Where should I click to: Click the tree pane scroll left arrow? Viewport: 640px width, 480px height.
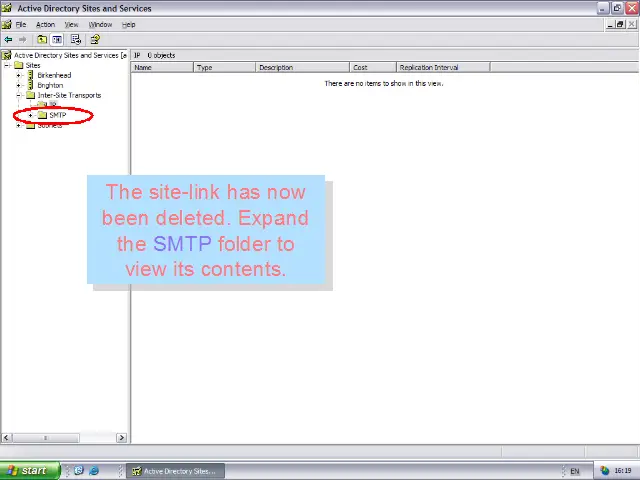[x=6, y=438]
